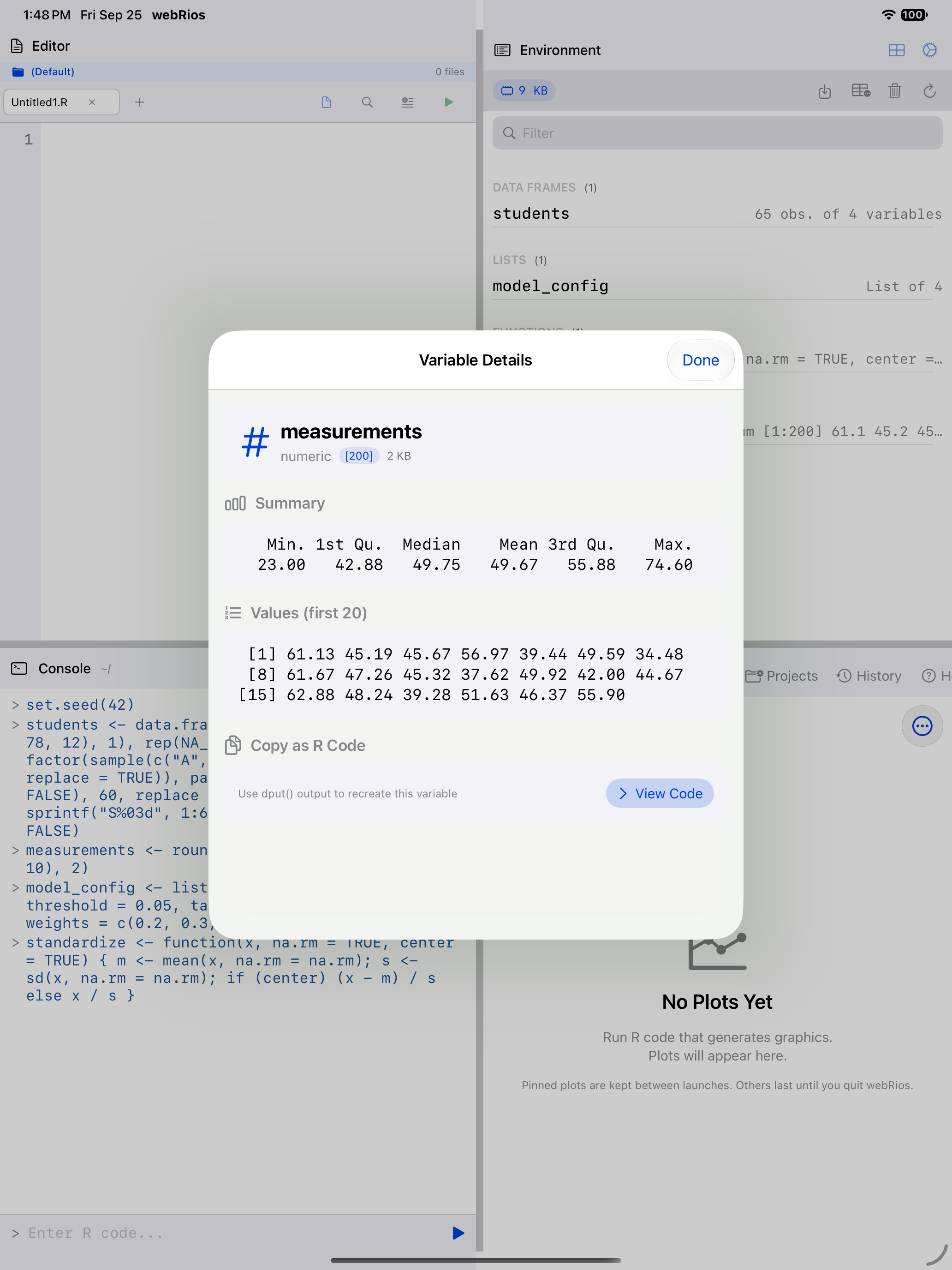Click '65 obs. of 4 variables' text

[848, 214]
